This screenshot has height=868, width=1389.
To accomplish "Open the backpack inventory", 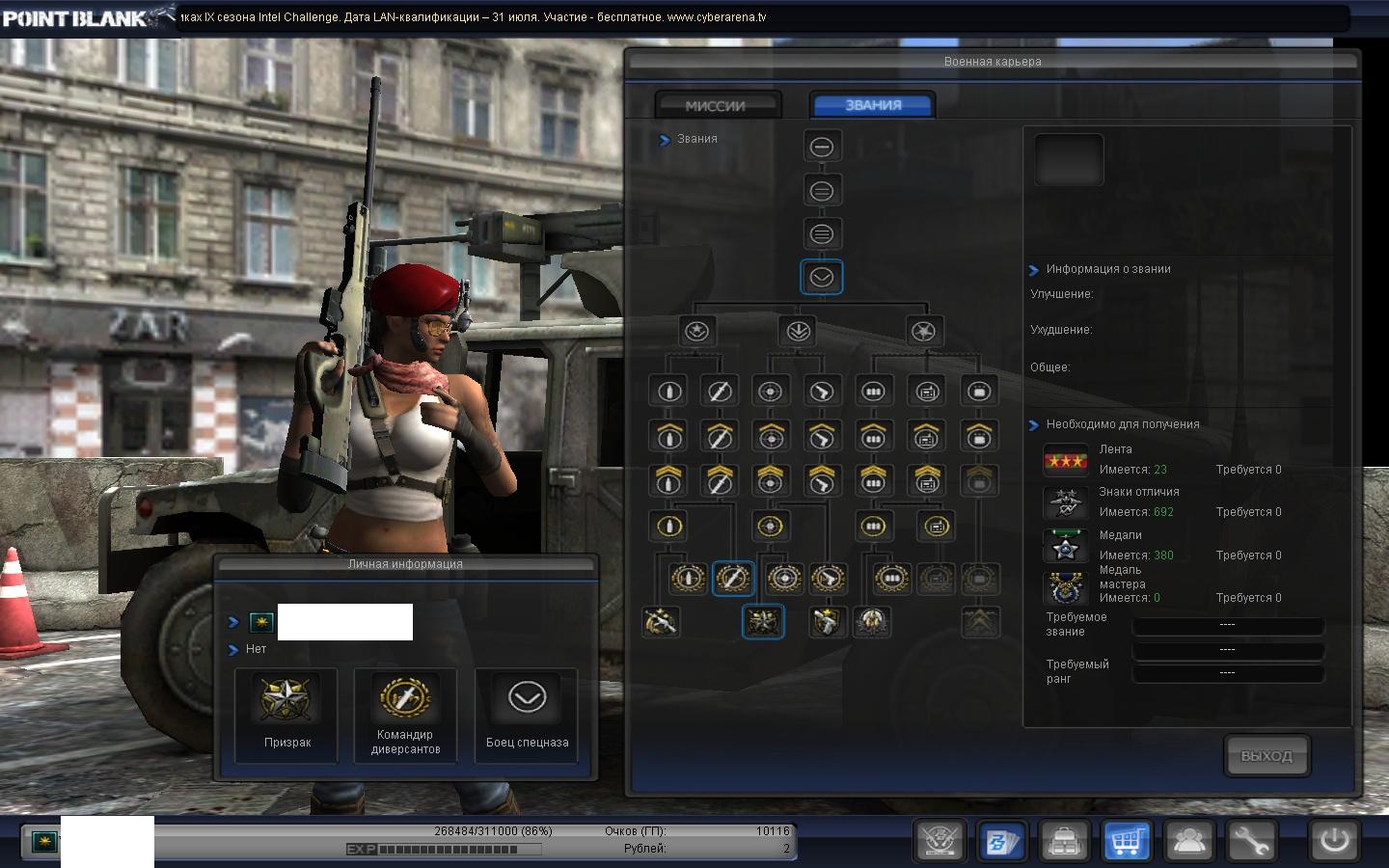I will coord(1064,841).
